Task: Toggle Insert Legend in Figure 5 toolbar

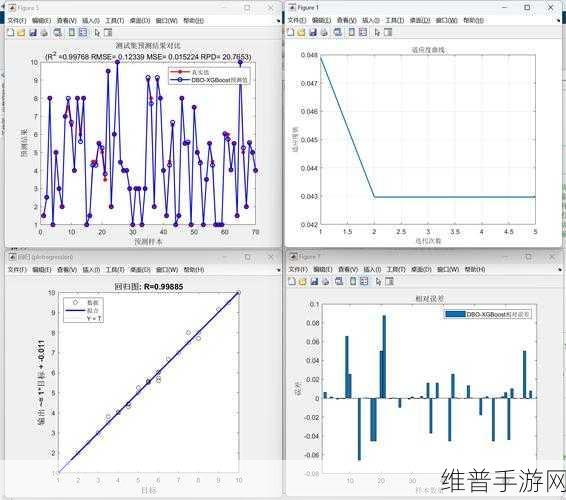Action: coord(83,33)
